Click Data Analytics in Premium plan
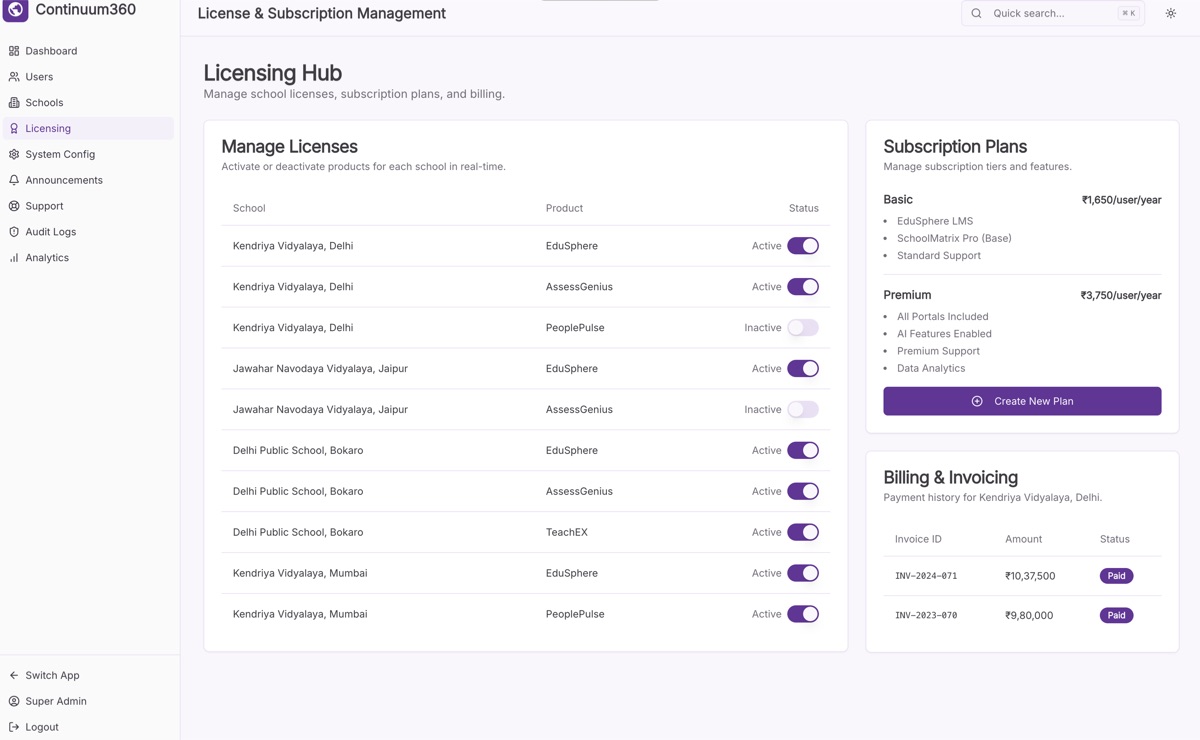 pyautogui.click(x=931, y=369)
